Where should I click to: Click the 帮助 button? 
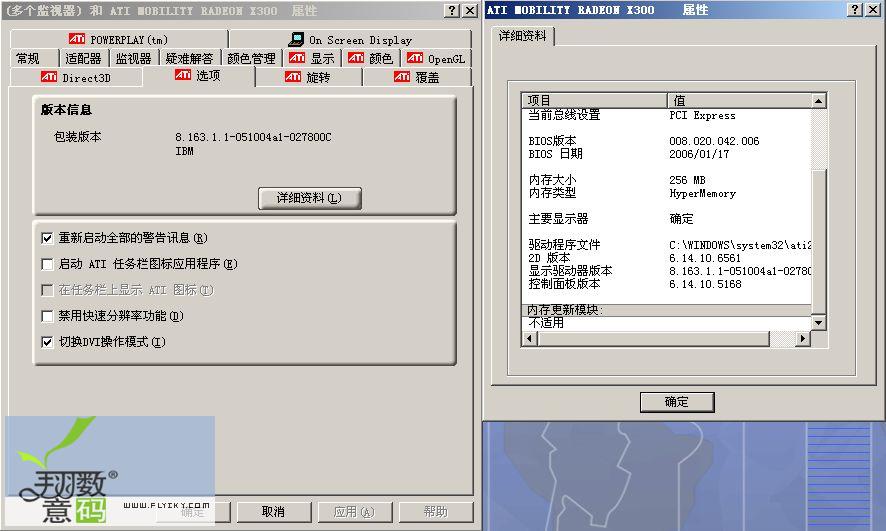point(436,512)
